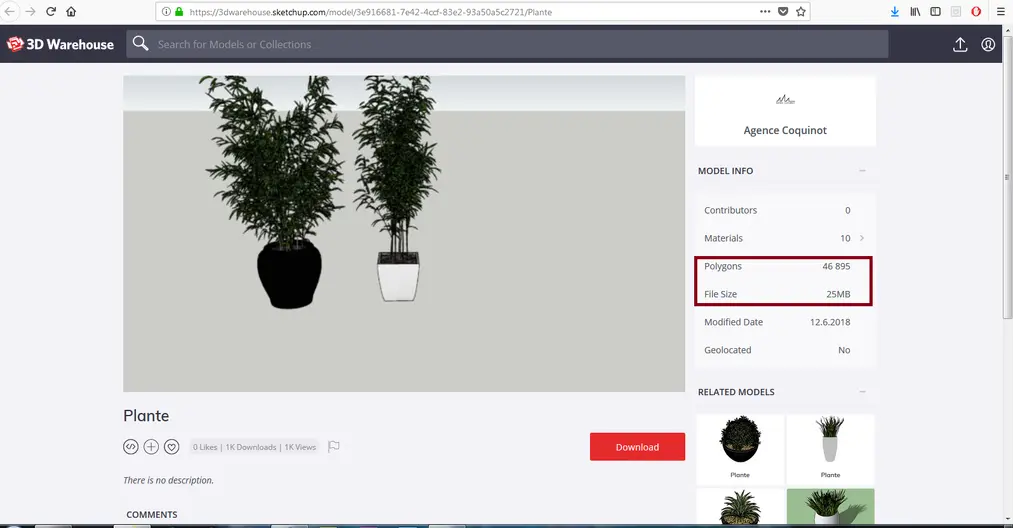
Task: Open the Agence Coquinot author page
Action: tap(785, 130)
